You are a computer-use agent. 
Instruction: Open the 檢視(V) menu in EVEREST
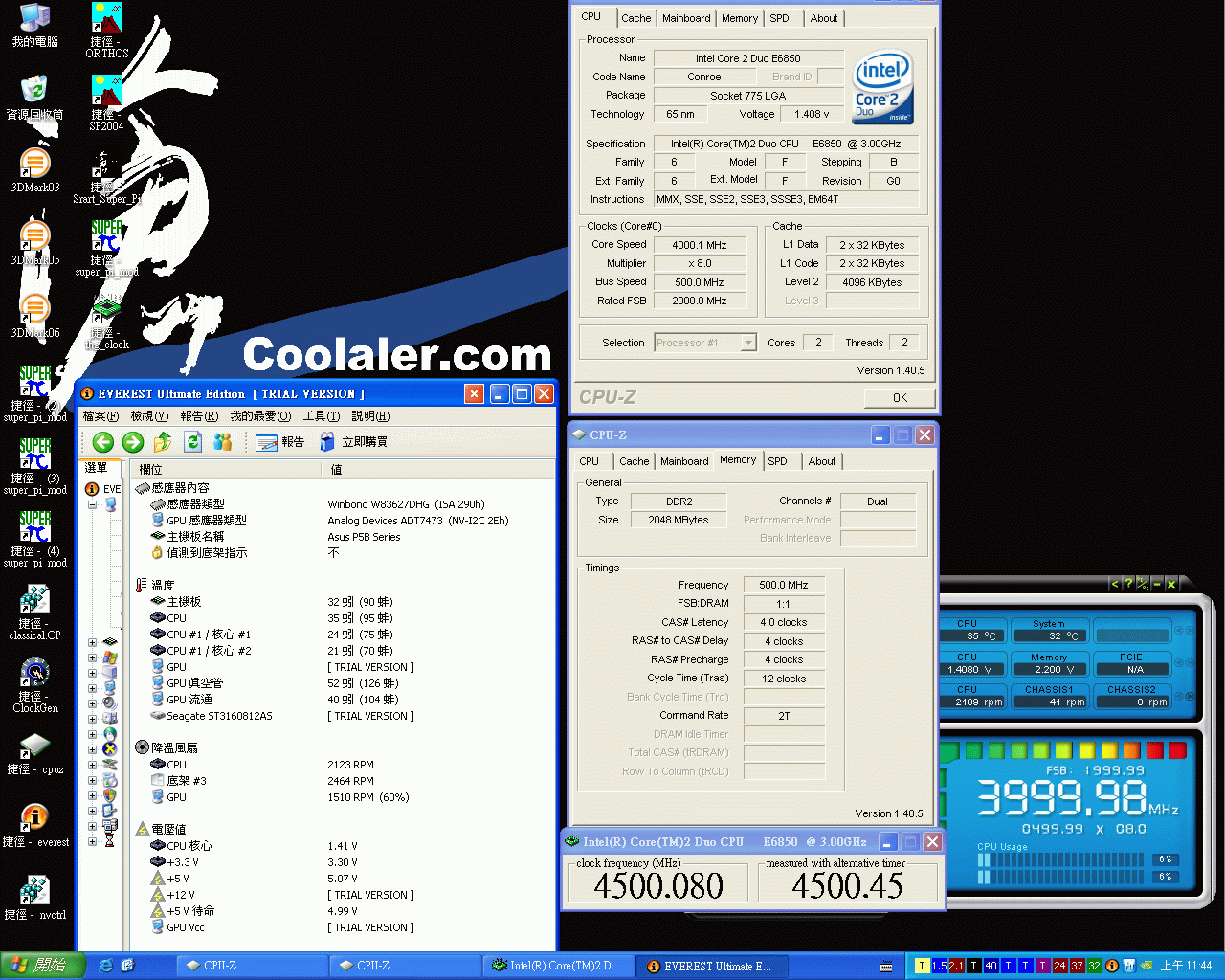(x=149, y=416)
